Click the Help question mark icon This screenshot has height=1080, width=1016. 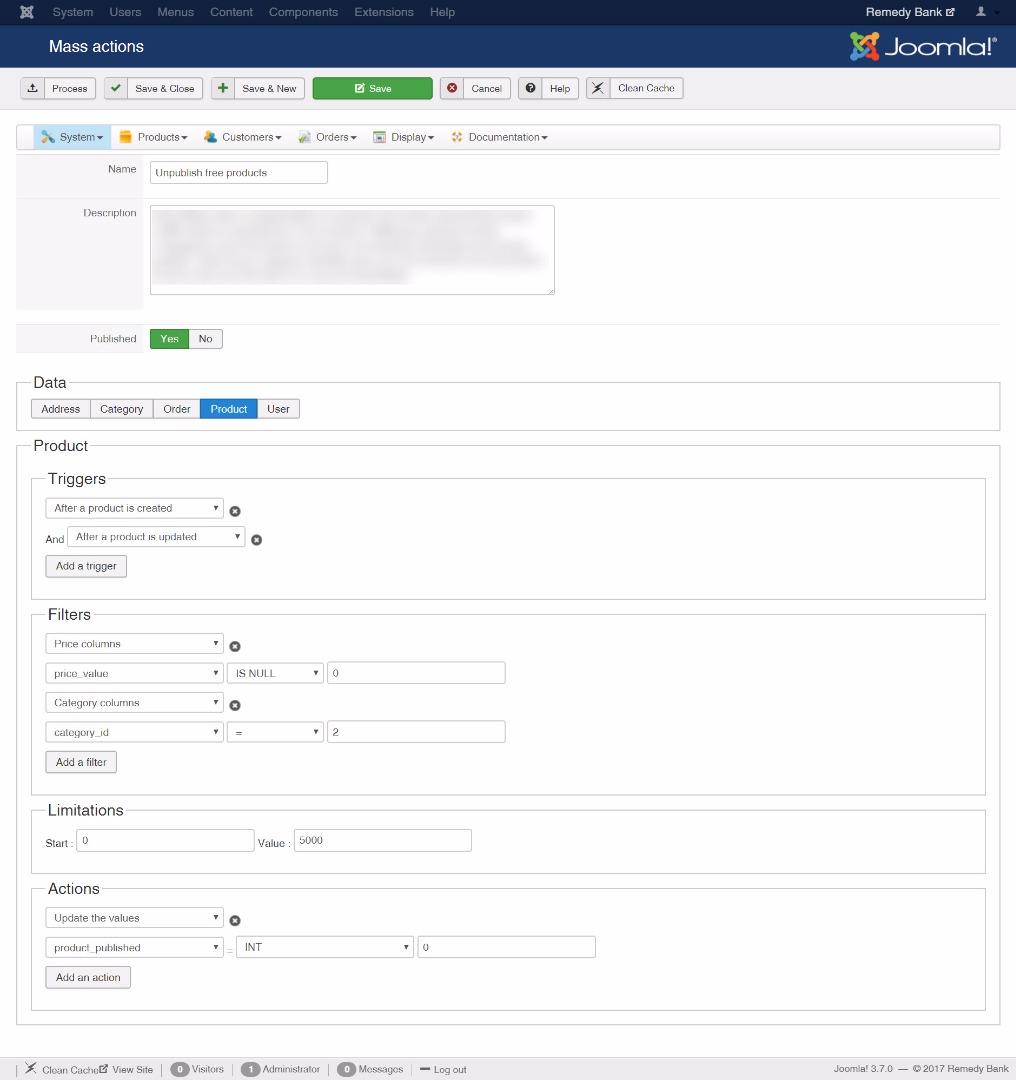pos(530,88)
